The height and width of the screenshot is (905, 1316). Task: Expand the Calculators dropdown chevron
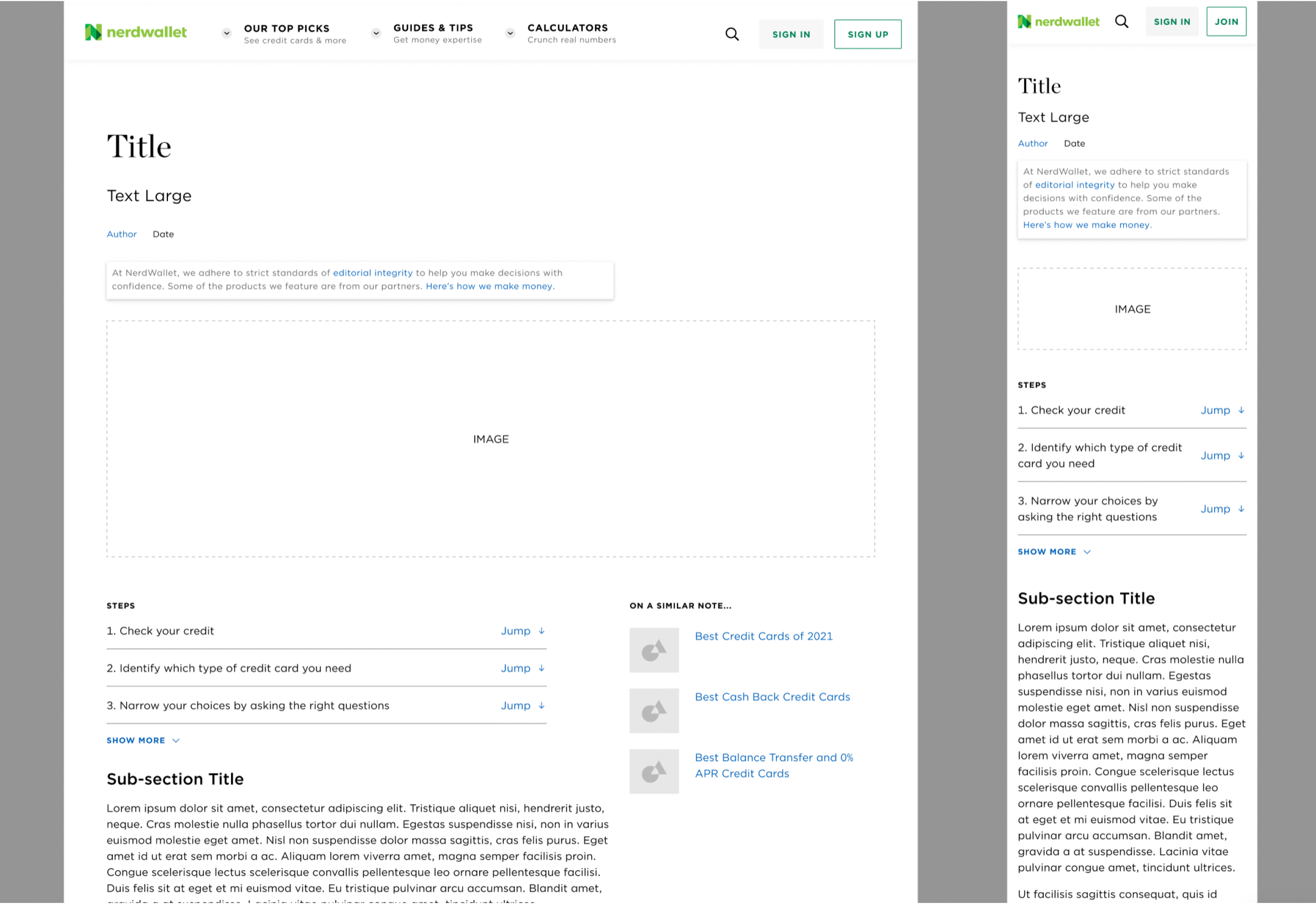[x=510, y=33]
